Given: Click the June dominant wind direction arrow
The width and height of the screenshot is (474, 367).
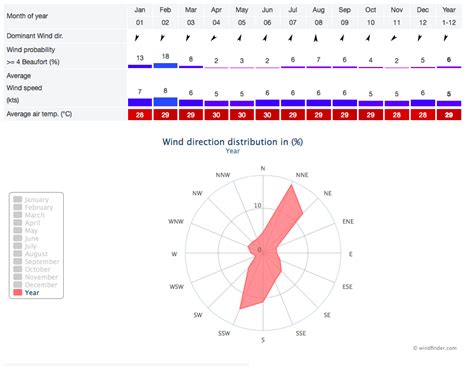Looking at the screenshot, I should pos(265,38).
